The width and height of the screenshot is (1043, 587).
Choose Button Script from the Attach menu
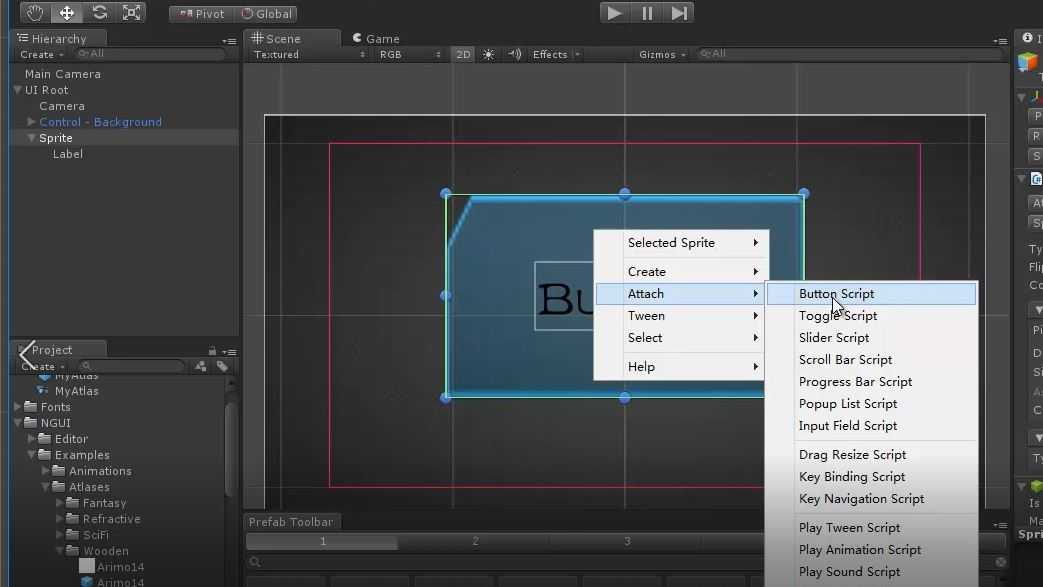pyautogui.click(x=871, y=294)
